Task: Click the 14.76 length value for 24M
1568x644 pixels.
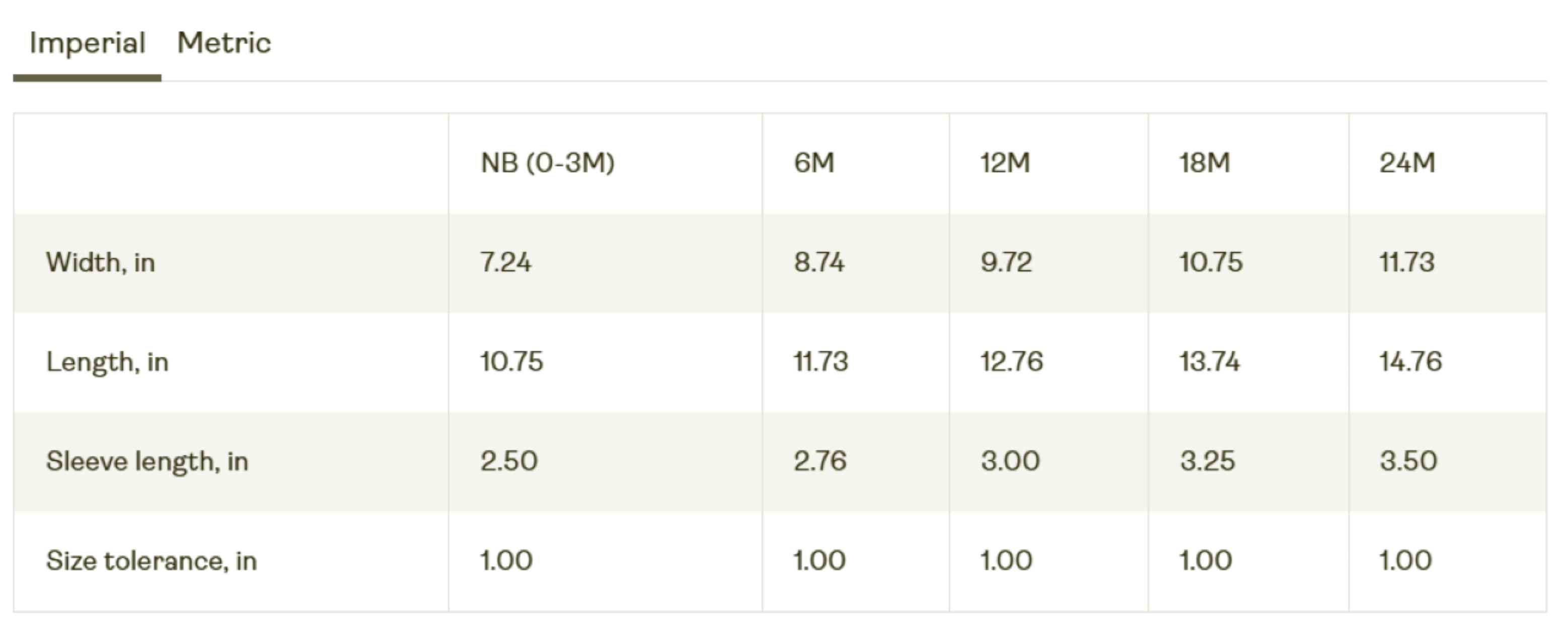Action: [x=1410, y=362]
